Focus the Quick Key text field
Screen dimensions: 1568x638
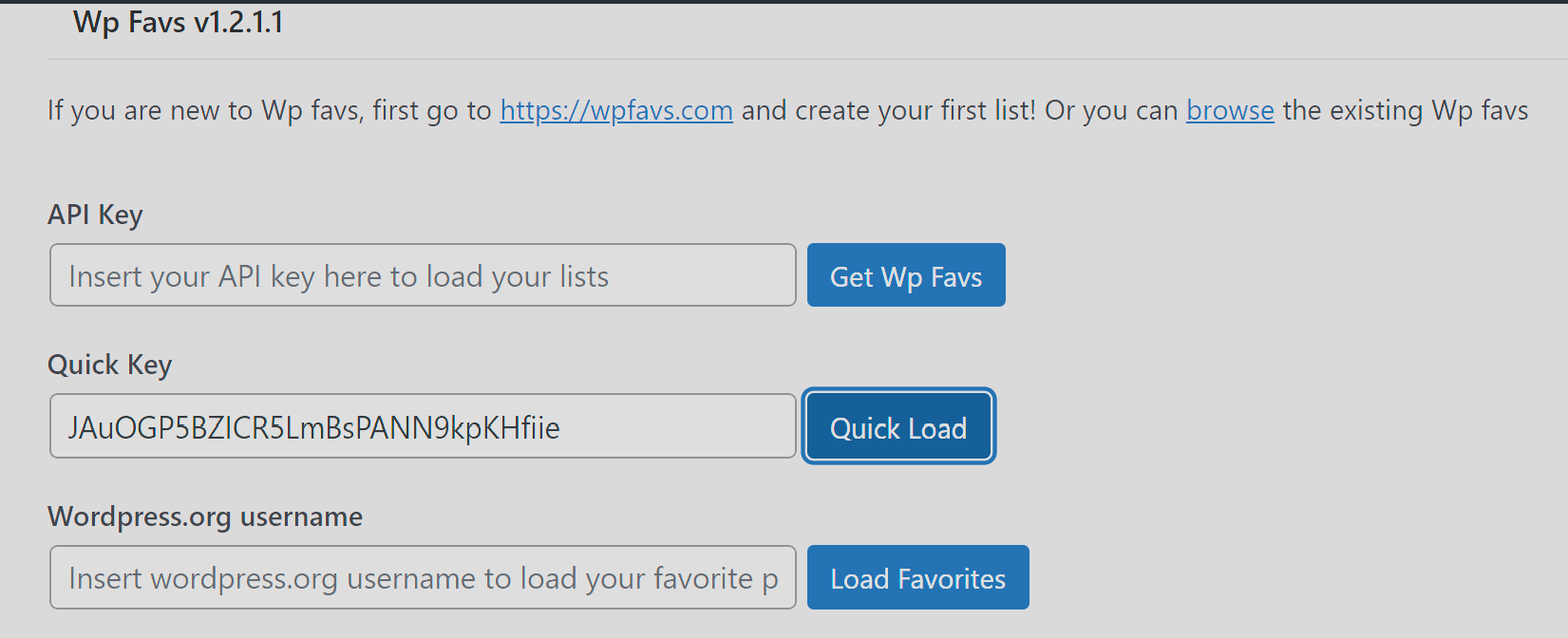click(x=423, y=426)
